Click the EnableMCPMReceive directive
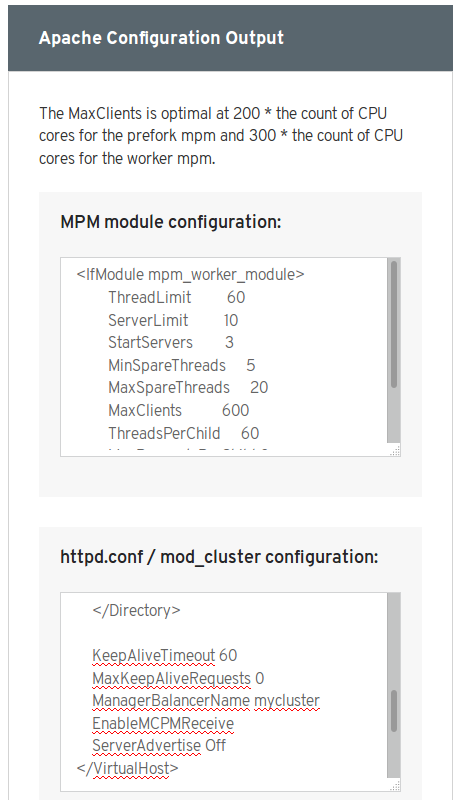461x800 pixels. (x=163, y=723)
